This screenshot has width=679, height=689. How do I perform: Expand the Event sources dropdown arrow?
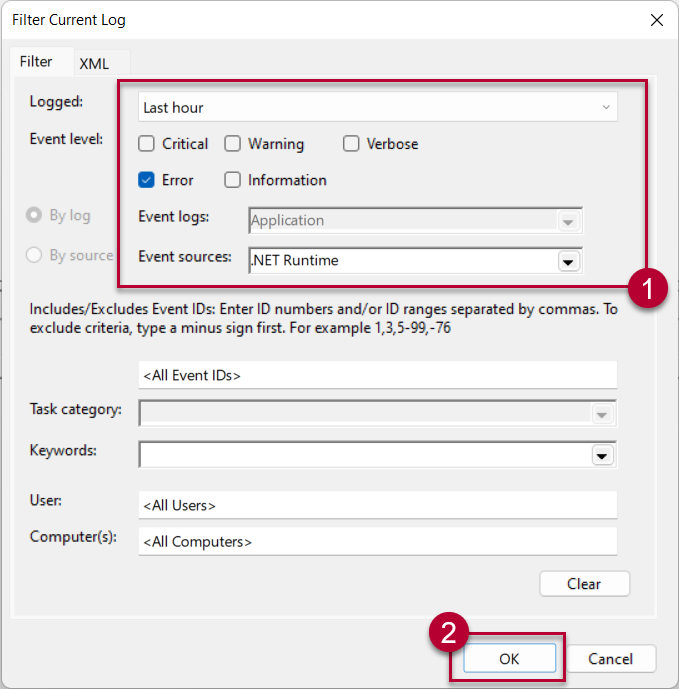568,261
